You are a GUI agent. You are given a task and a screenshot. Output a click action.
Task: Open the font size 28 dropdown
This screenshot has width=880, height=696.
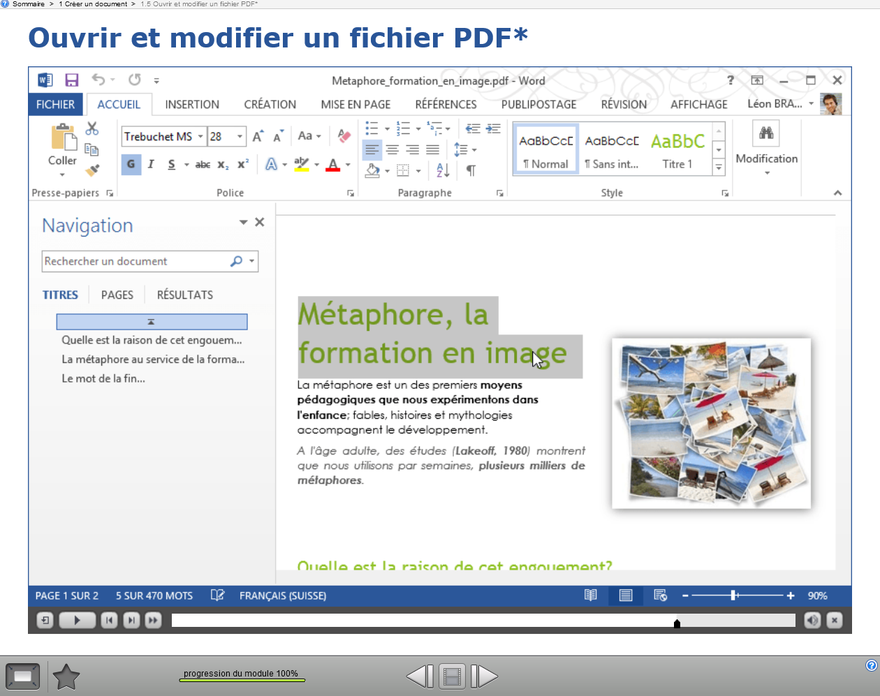[x=240, y=137]
